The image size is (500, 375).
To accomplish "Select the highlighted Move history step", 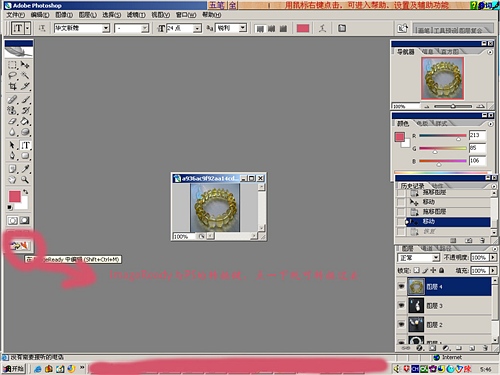I will click(447, 222).
